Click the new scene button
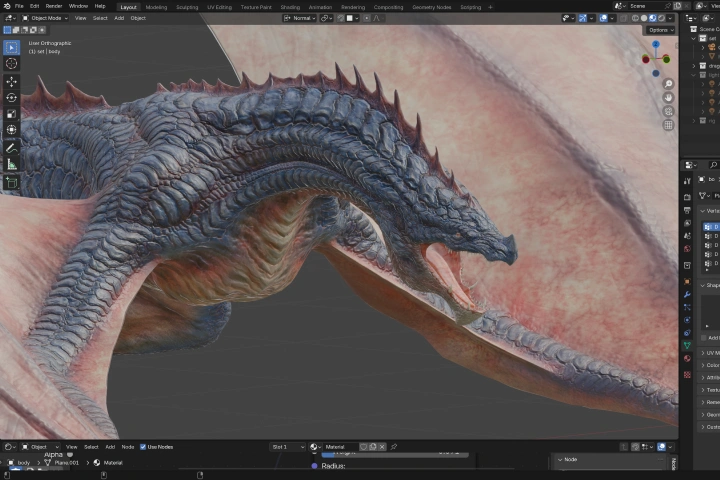The height and width of the screenshot is (480, 720). click(x=678, y=6)
